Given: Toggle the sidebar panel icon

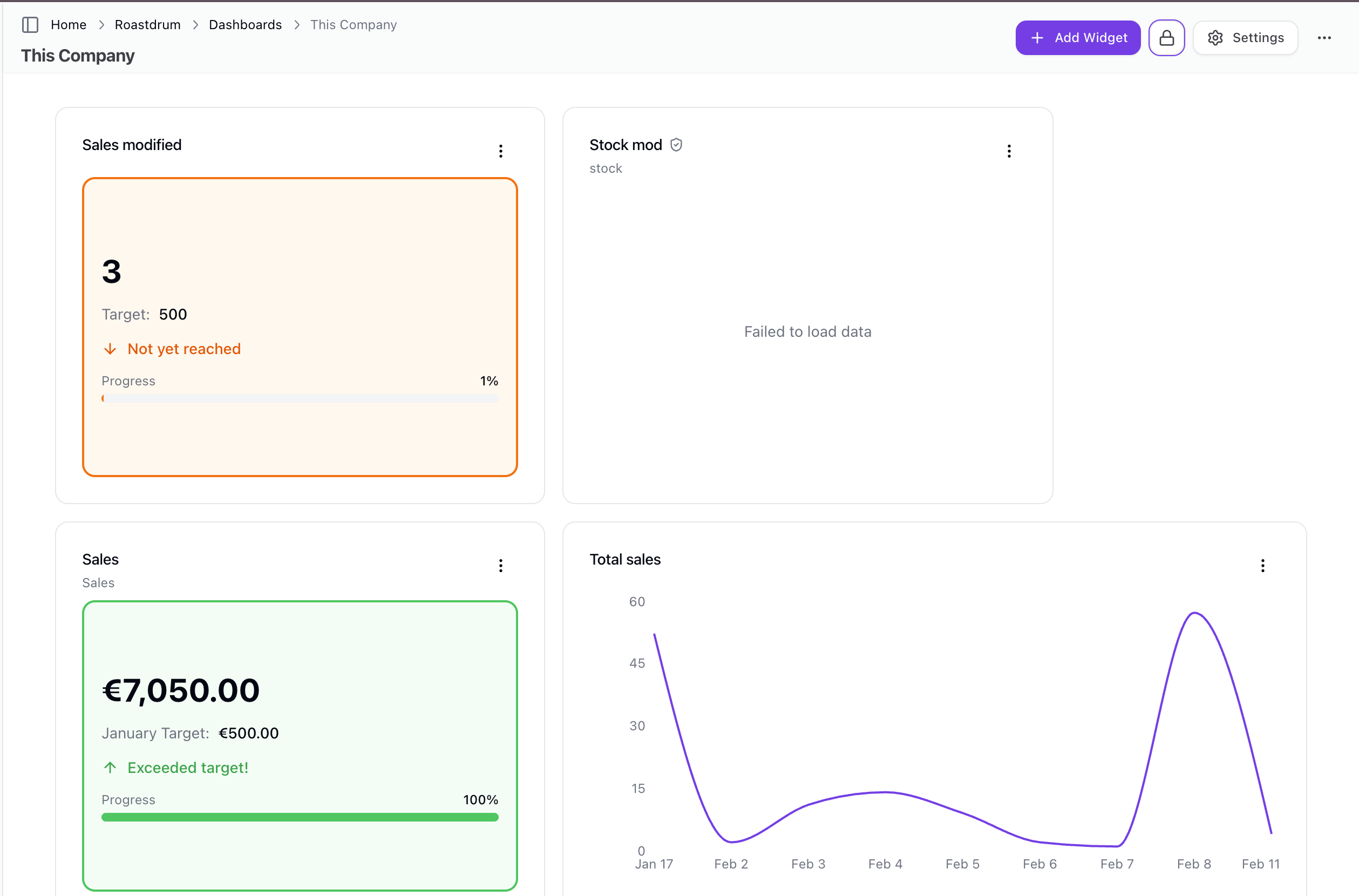Looking at the screenshot, I should [x=30, y=25].
